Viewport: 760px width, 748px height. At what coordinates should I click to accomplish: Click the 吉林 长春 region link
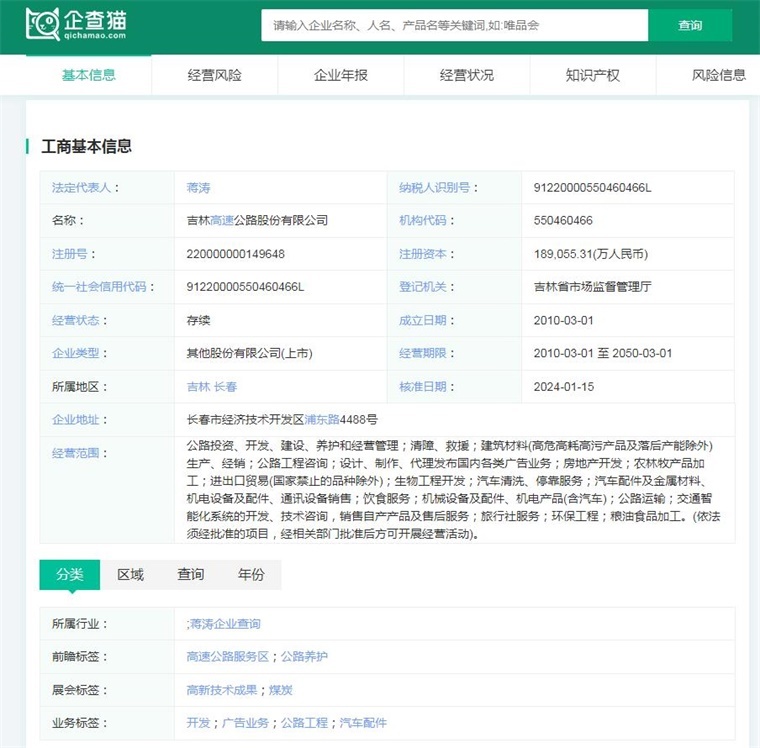tap(212, 387)
